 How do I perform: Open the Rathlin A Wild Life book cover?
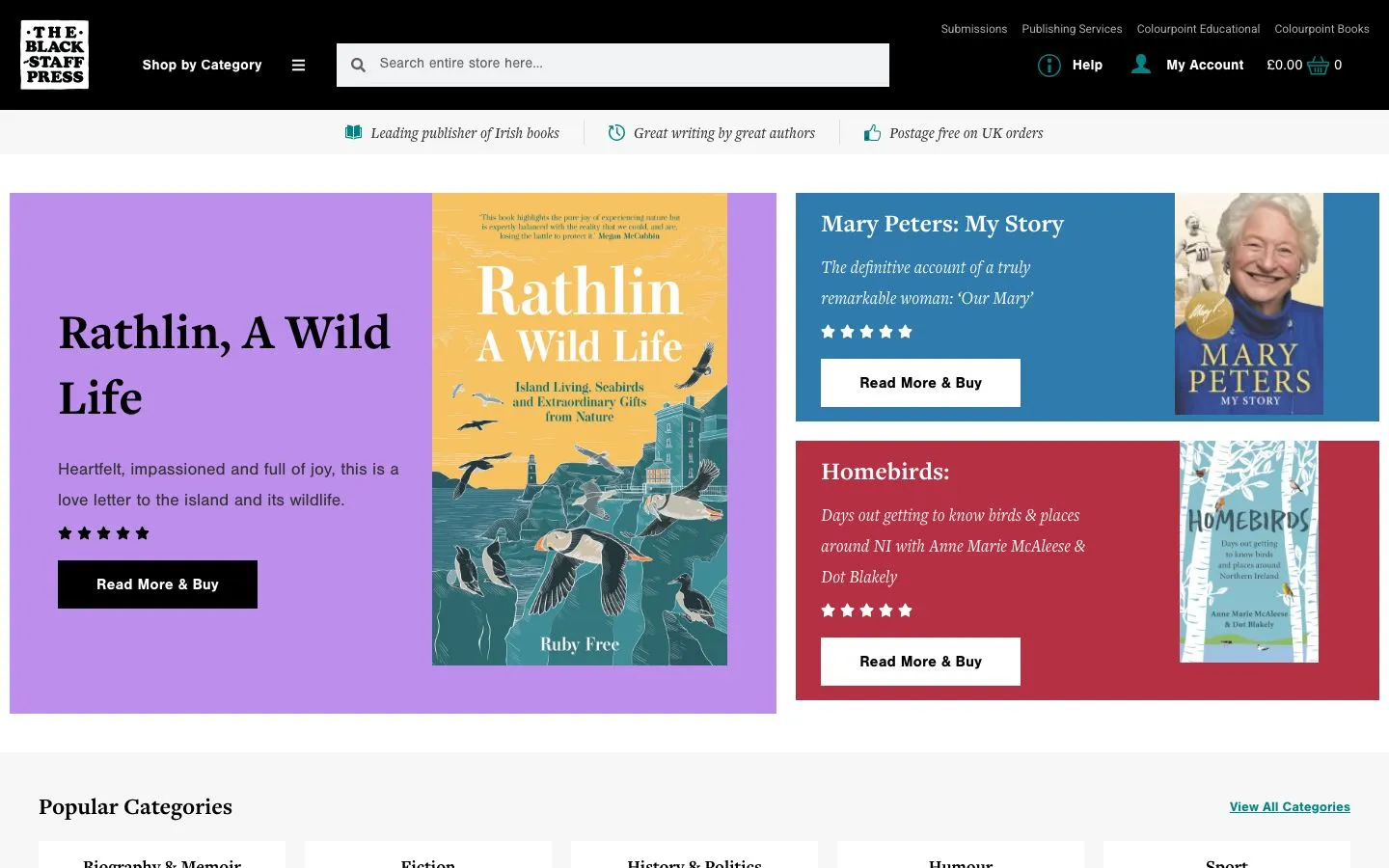(580, 429)
